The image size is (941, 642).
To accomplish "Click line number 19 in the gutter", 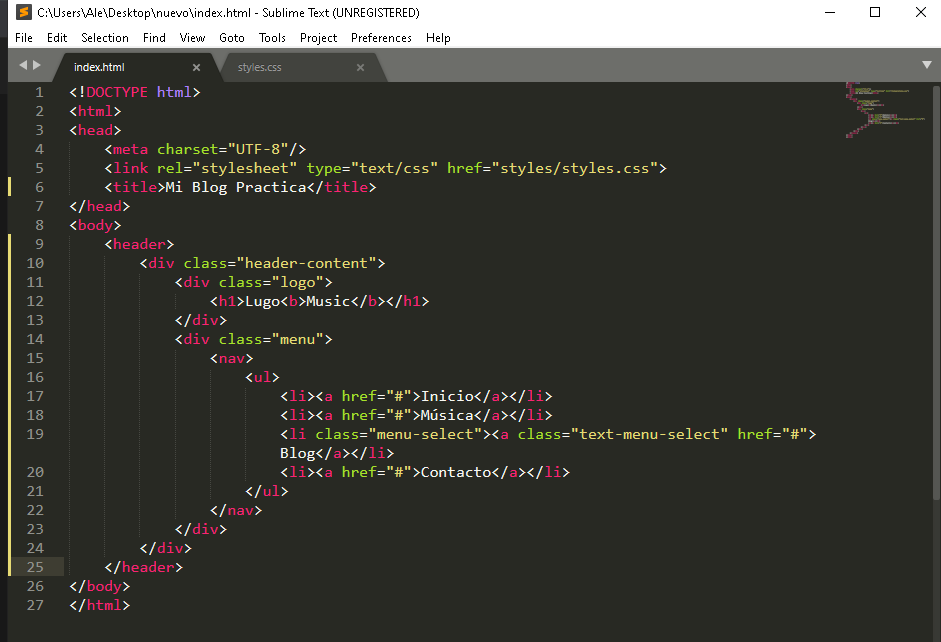I will point(35,434).
